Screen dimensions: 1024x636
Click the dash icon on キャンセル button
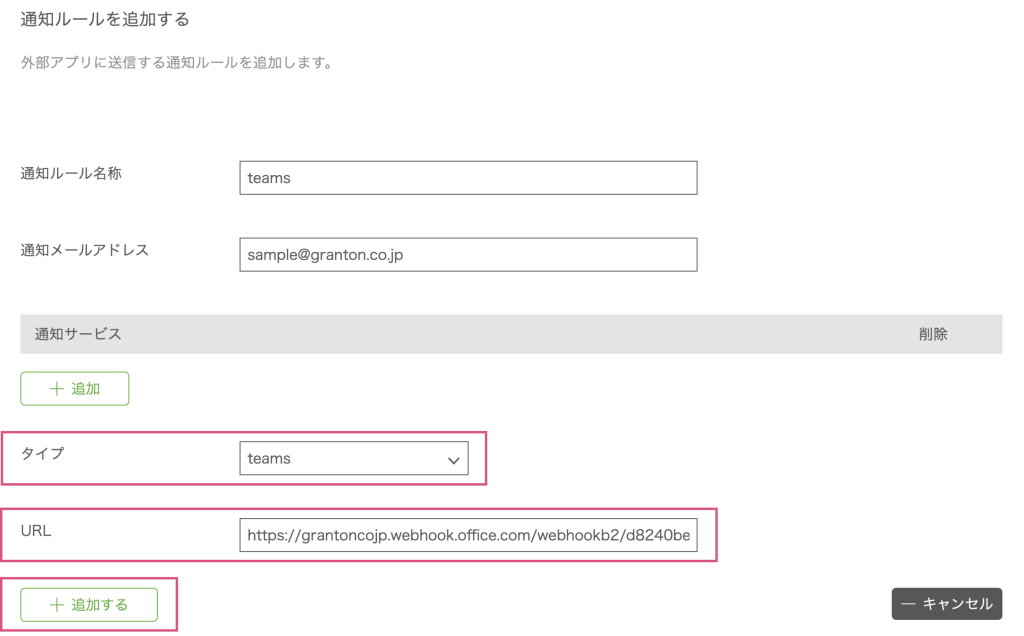pyautogui.click(x=908, y=604)
